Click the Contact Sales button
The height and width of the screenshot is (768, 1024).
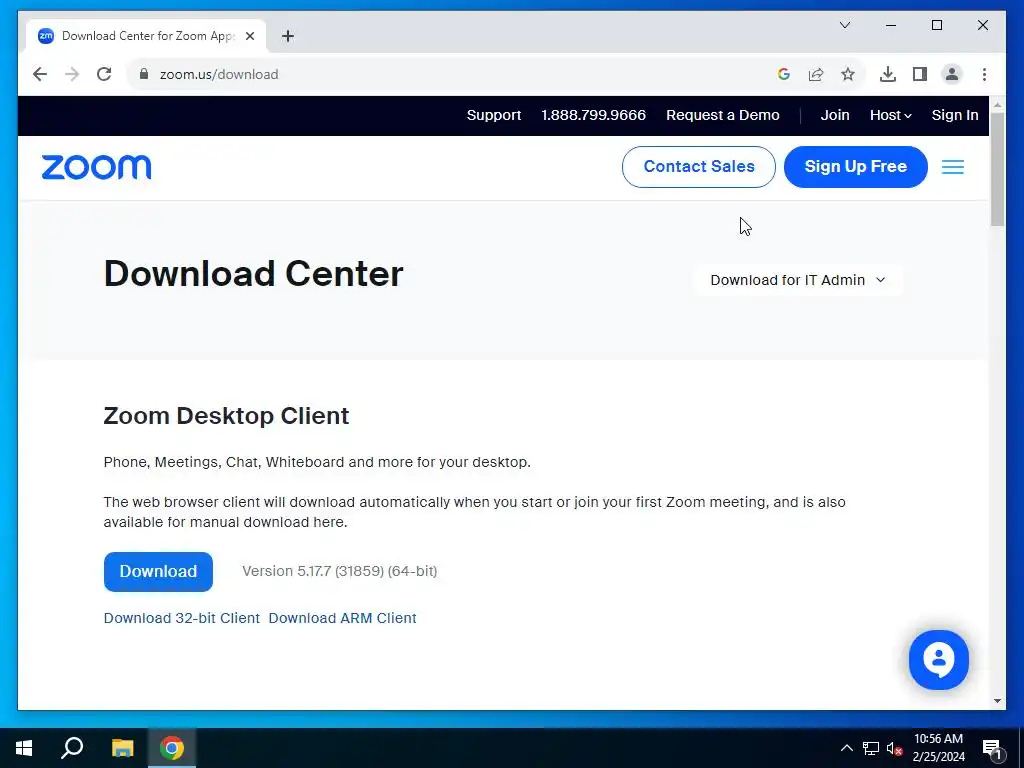coord(699,167)
